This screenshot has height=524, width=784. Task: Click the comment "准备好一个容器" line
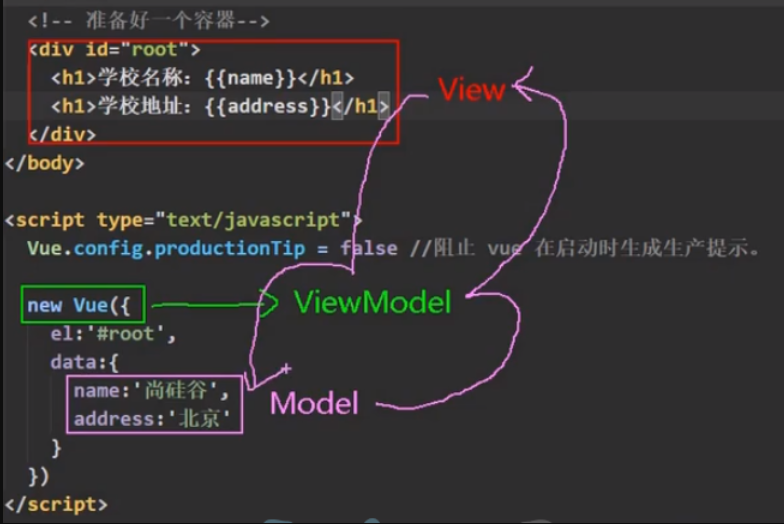(x=149, y=21)
